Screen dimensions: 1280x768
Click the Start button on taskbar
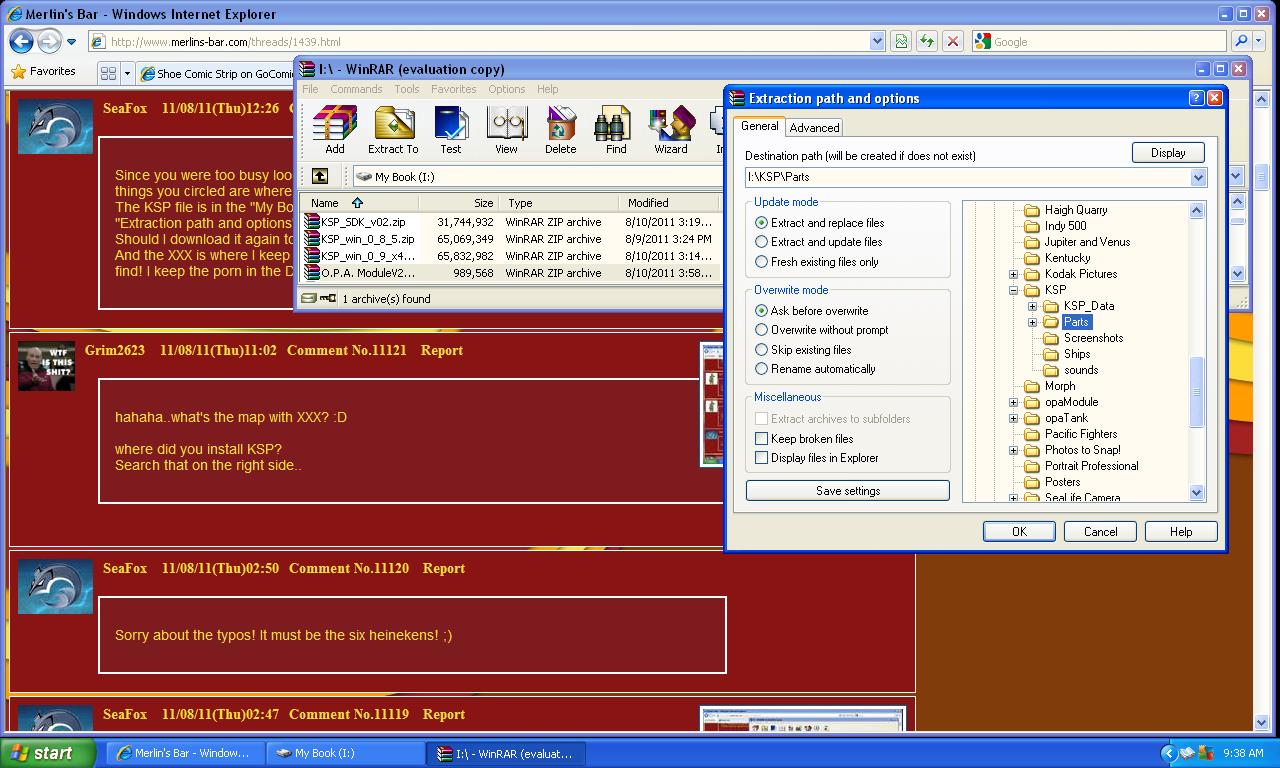tap(48, 753)
